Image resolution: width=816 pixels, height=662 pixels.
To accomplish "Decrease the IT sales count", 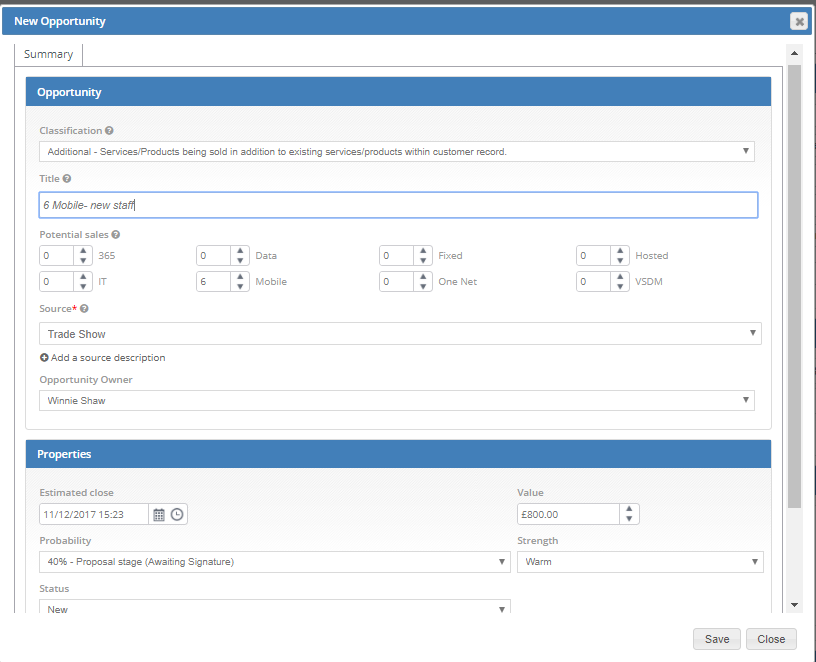I will point(83,286).
